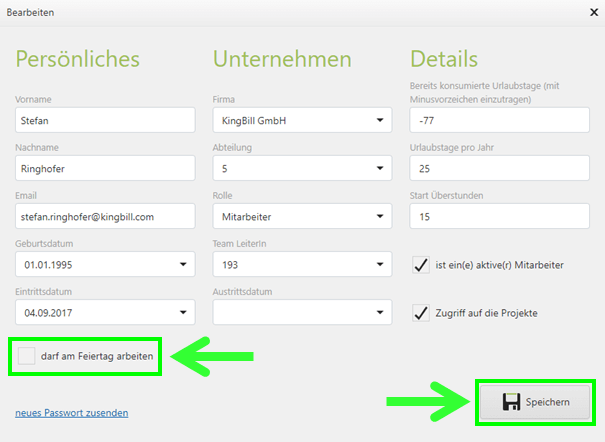Viewport: 605px width, 442px height.
Task: Click the 'Team LeiterIn' label
Action: [239, 244]
